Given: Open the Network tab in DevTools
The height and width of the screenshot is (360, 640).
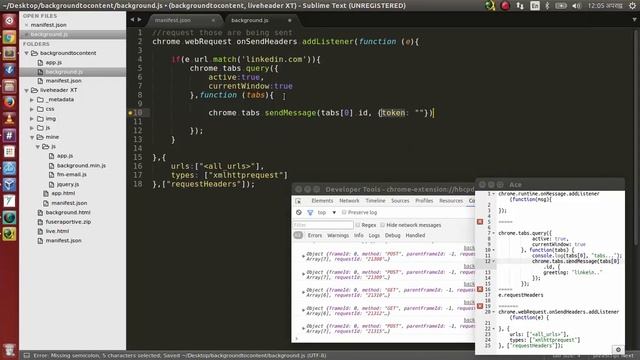Looking at the screenshot, I should pos(349,201).
